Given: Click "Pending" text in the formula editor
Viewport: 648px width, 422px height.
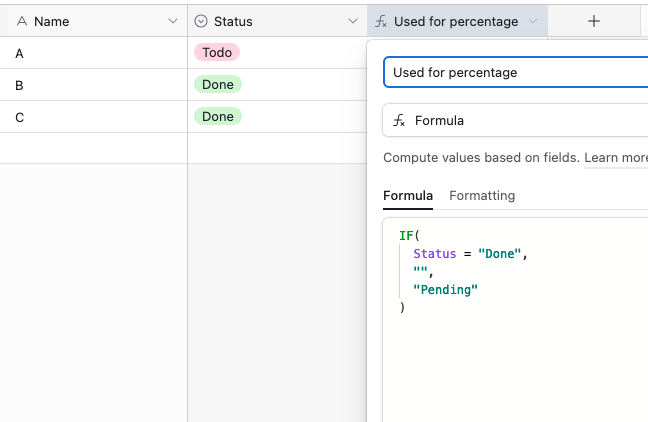Looking at the screenshot, I should pos(446,290).
